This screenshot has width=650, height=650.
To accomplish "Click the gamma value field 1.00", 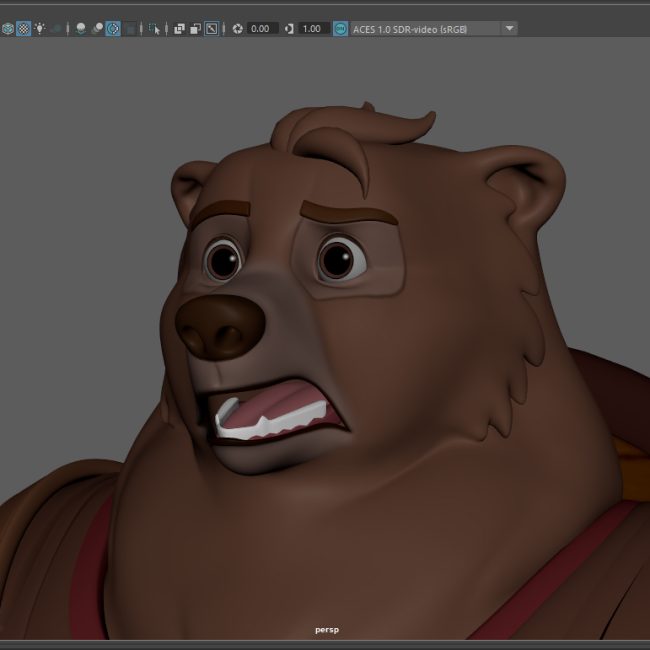I will click(x=312, y=29).
